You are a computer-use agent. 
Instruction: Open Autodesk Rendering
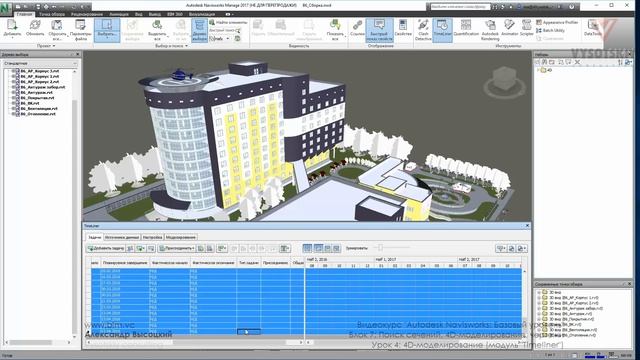point(490,29)
